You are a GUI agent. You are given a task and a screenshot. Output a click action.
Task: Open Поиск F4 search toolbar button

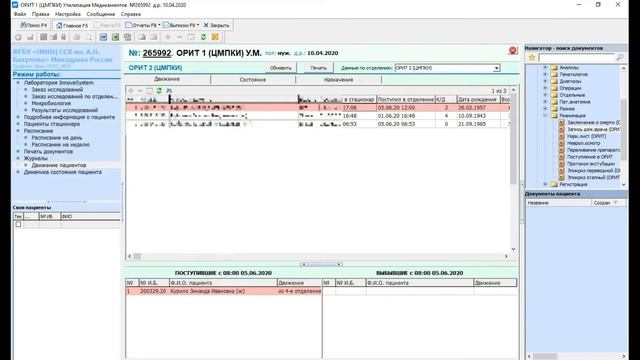click(x=34, y=25)
